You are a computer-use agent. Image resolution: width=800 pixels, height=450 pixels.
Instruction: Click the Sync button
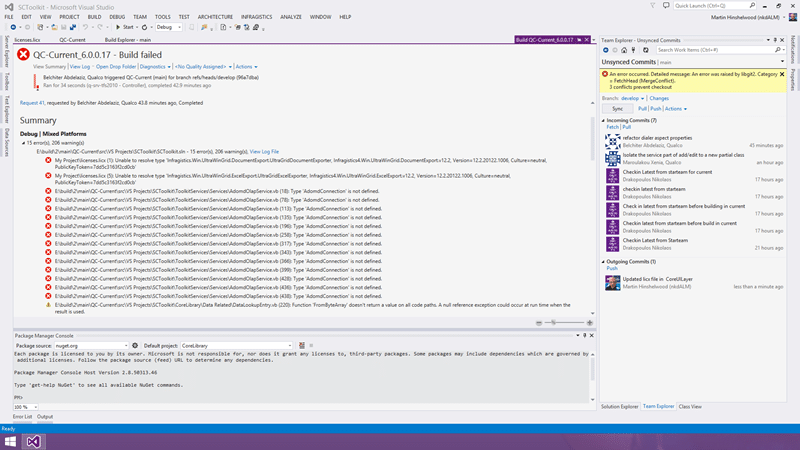point(617,109)
